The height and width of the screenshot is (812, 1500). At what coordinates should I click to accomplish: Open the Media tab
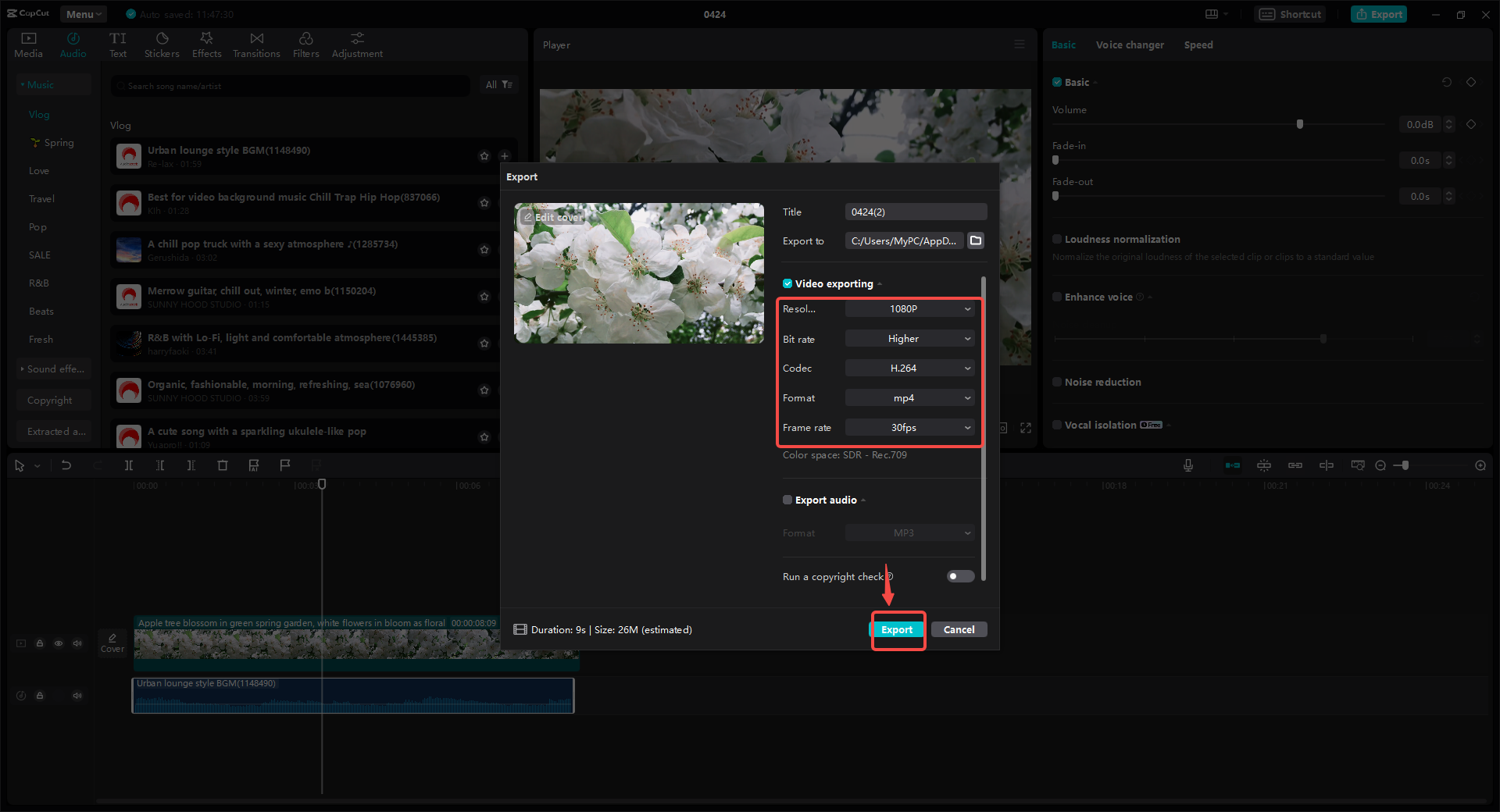(x=28, y=45)
